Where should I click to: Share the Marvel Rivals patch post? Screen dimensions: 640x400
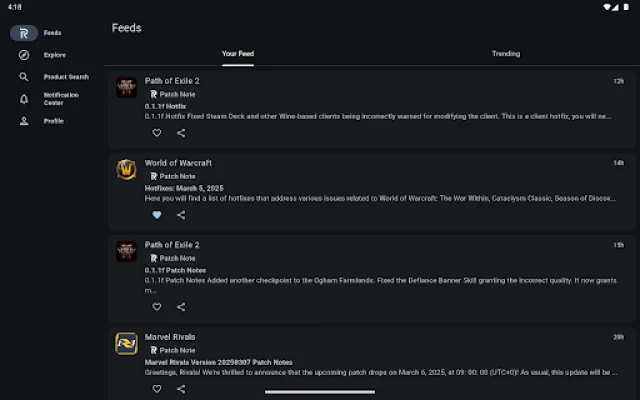(181, 388)
